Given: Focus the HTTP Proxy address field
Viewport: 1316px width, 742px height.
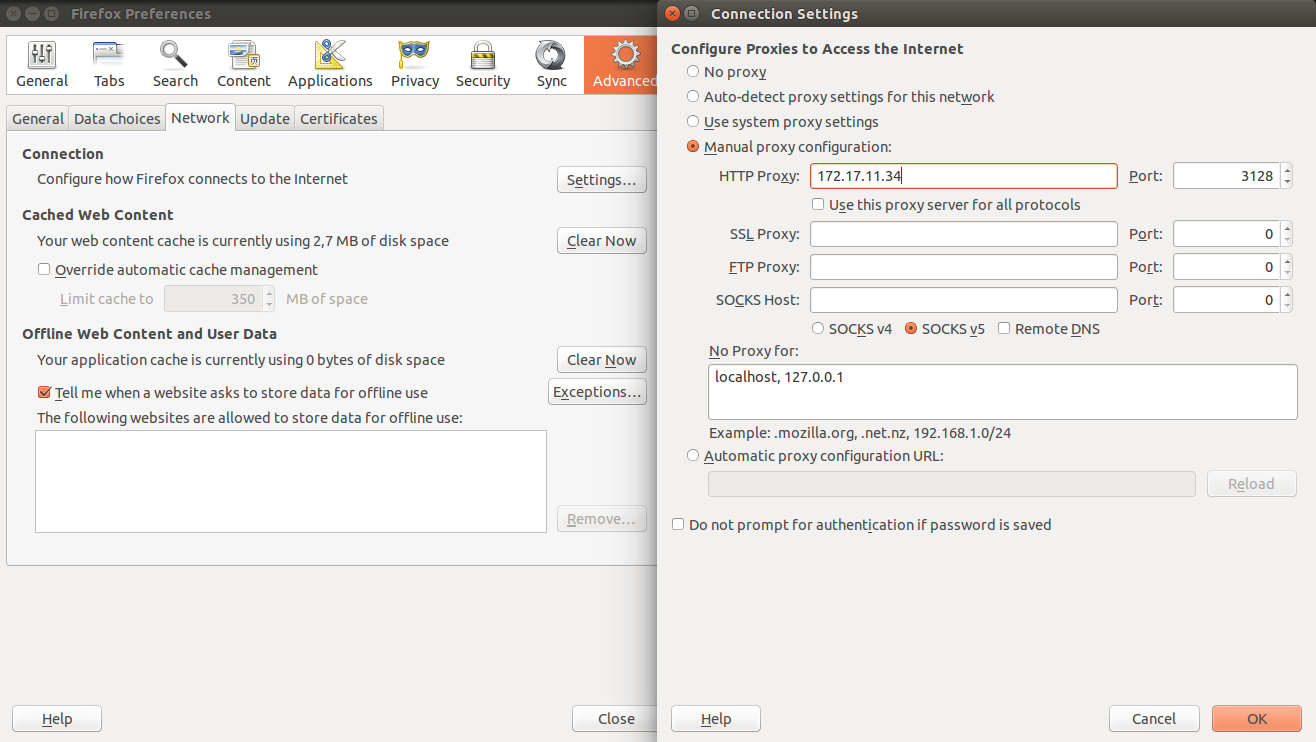Looking at the screenshot, I should click(x=964, y=176).
